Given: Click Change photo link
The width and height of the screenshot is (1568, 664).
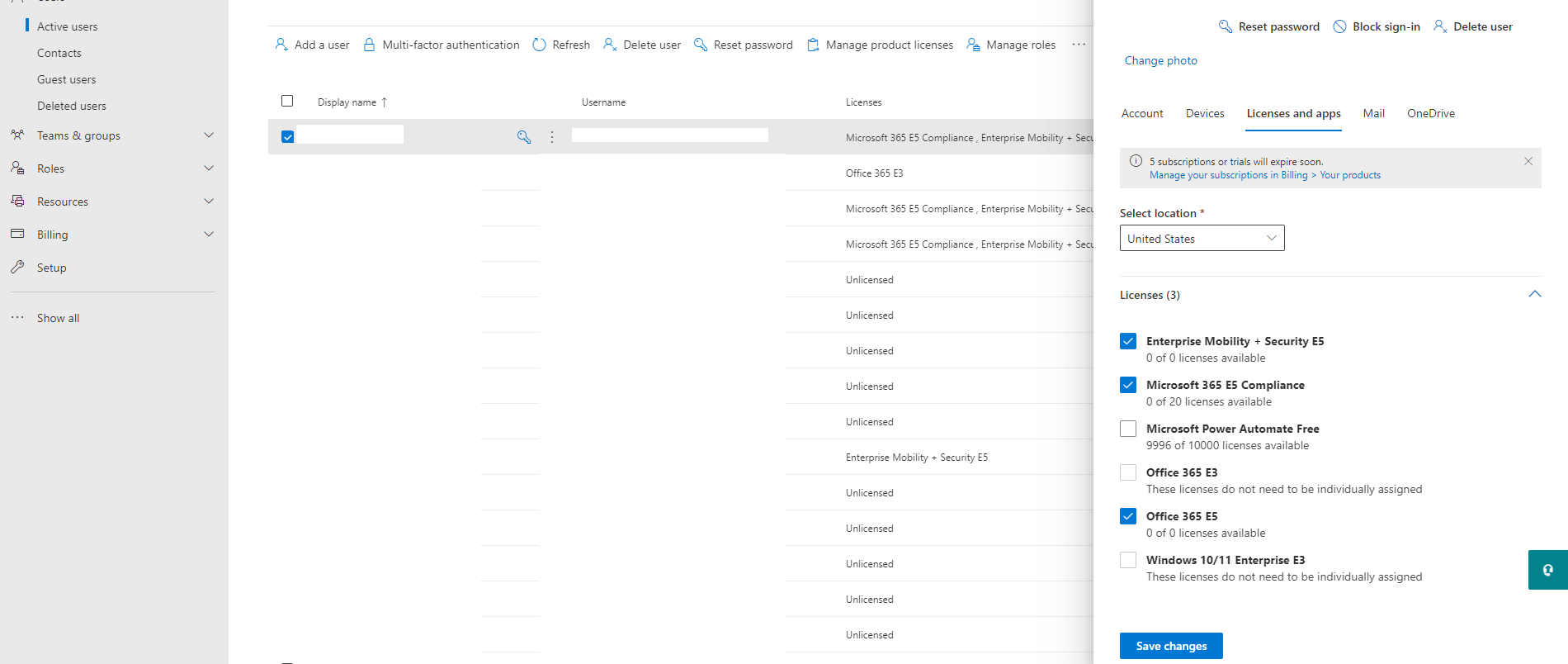Looking at the screenshot, I should pyautogui.click(x=1160, y=60).
